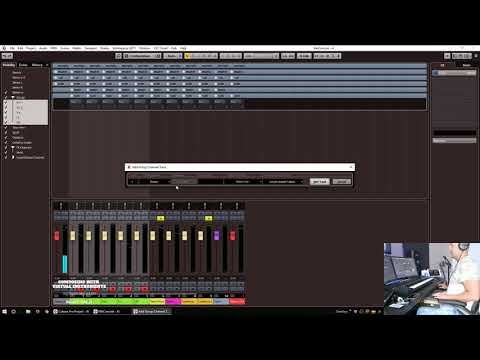
Task: Expand the FX Channels visibility folder
Action: tap(13, 147)
